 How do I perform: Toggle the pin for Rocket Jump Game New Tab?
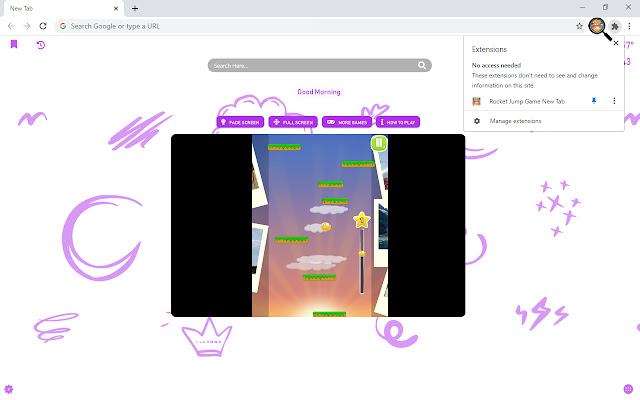pos(594,101)
